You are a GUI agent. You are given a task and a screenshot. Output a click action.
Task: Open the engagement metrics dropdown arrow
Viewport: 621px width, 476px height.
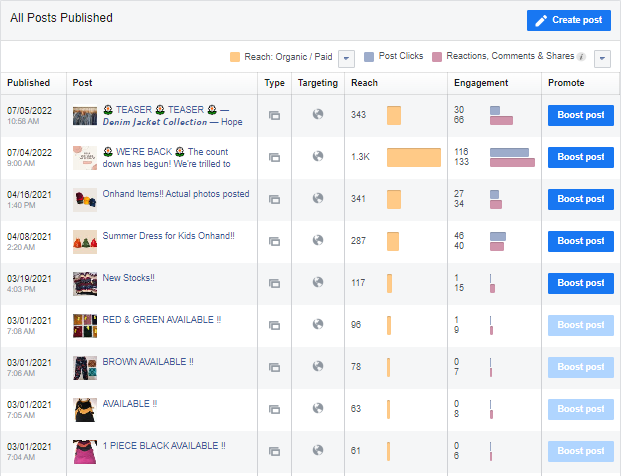602,59
